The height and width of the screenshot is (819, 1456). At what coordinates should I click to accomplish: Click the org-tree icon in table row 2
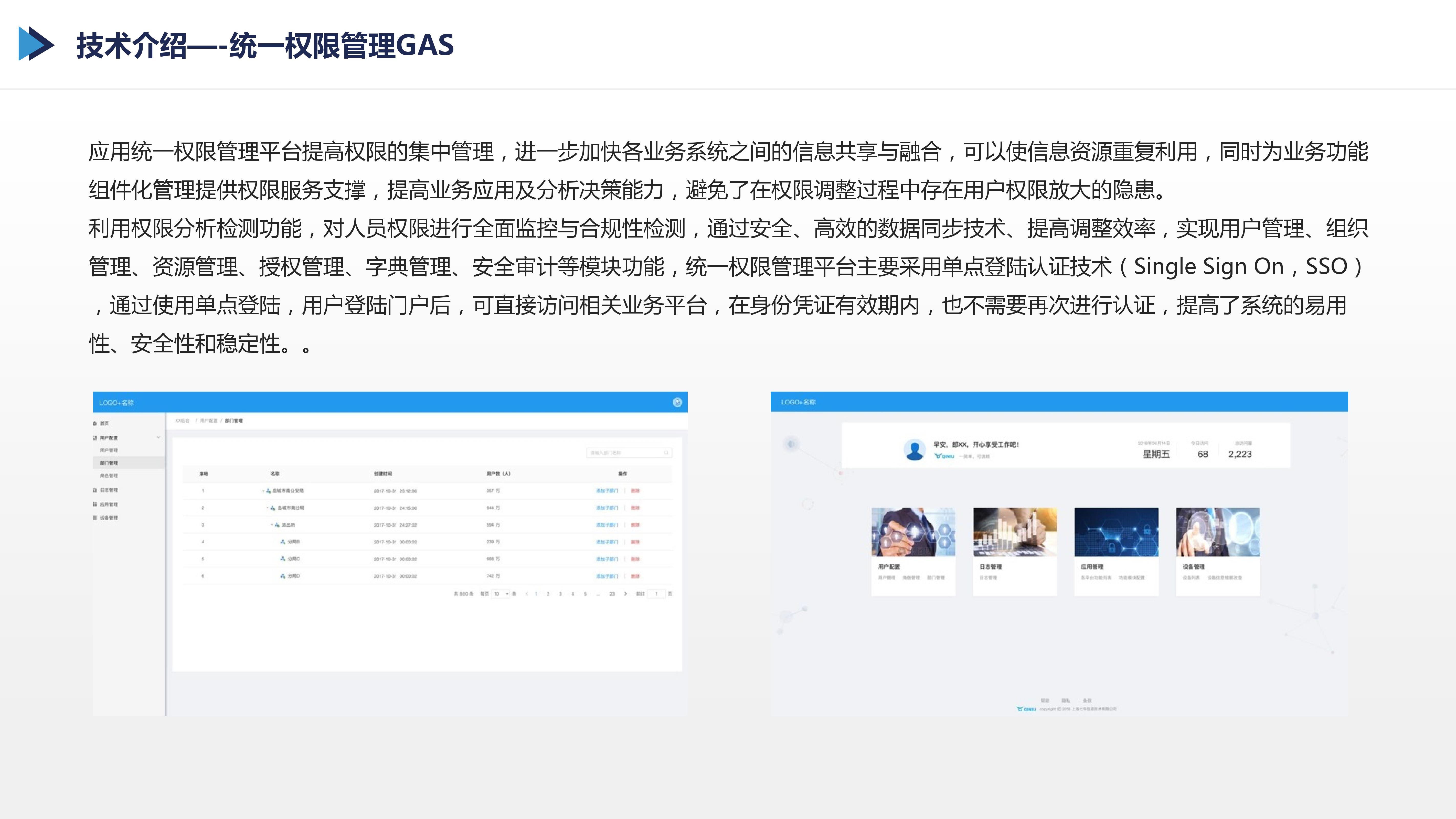point(273,508)
